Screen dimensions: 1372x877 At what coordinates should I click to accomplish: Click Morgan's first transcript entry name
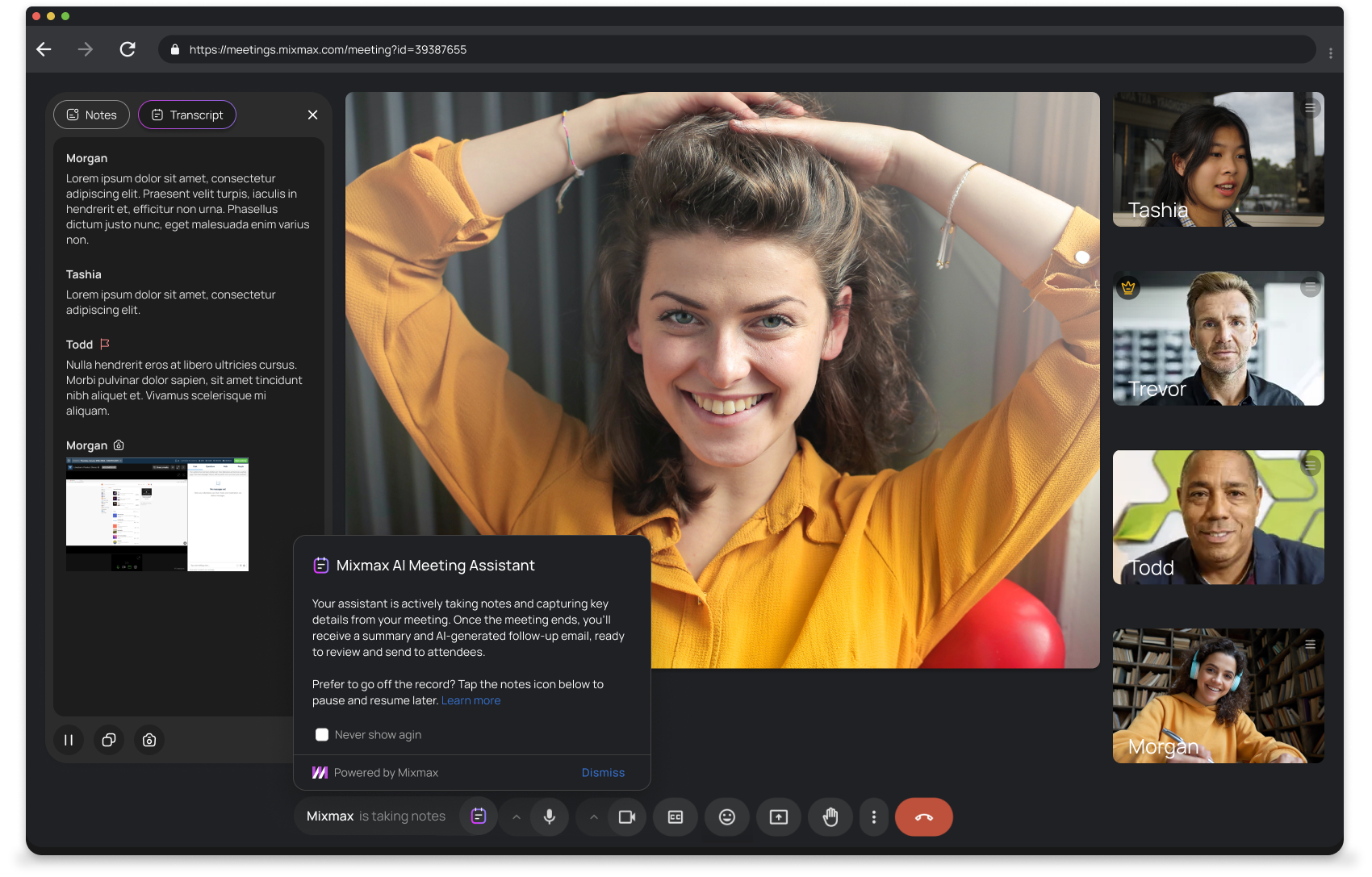pos(86,158)
